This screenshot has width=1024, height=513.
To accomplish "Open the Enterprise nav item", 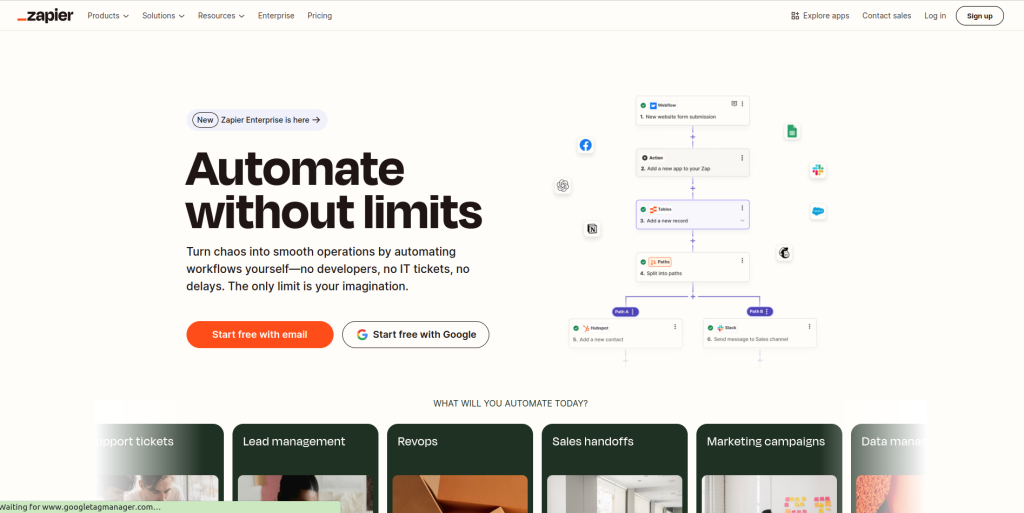I will (276, 16).
